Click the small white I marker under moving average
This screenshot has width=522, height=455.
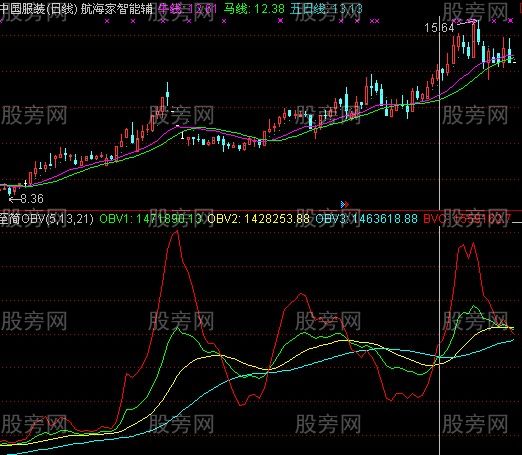(182, 135)
